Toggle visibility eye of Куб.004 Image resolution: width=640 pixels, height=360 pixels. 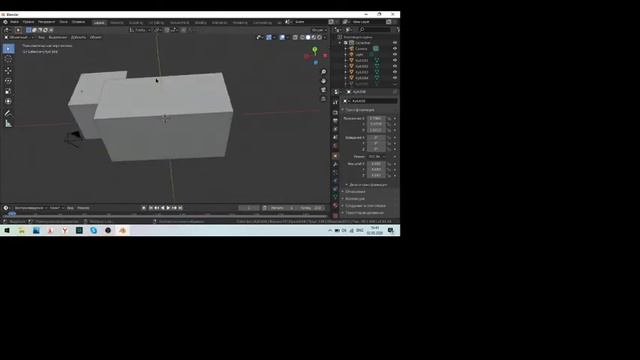click(x=395, y=78)
